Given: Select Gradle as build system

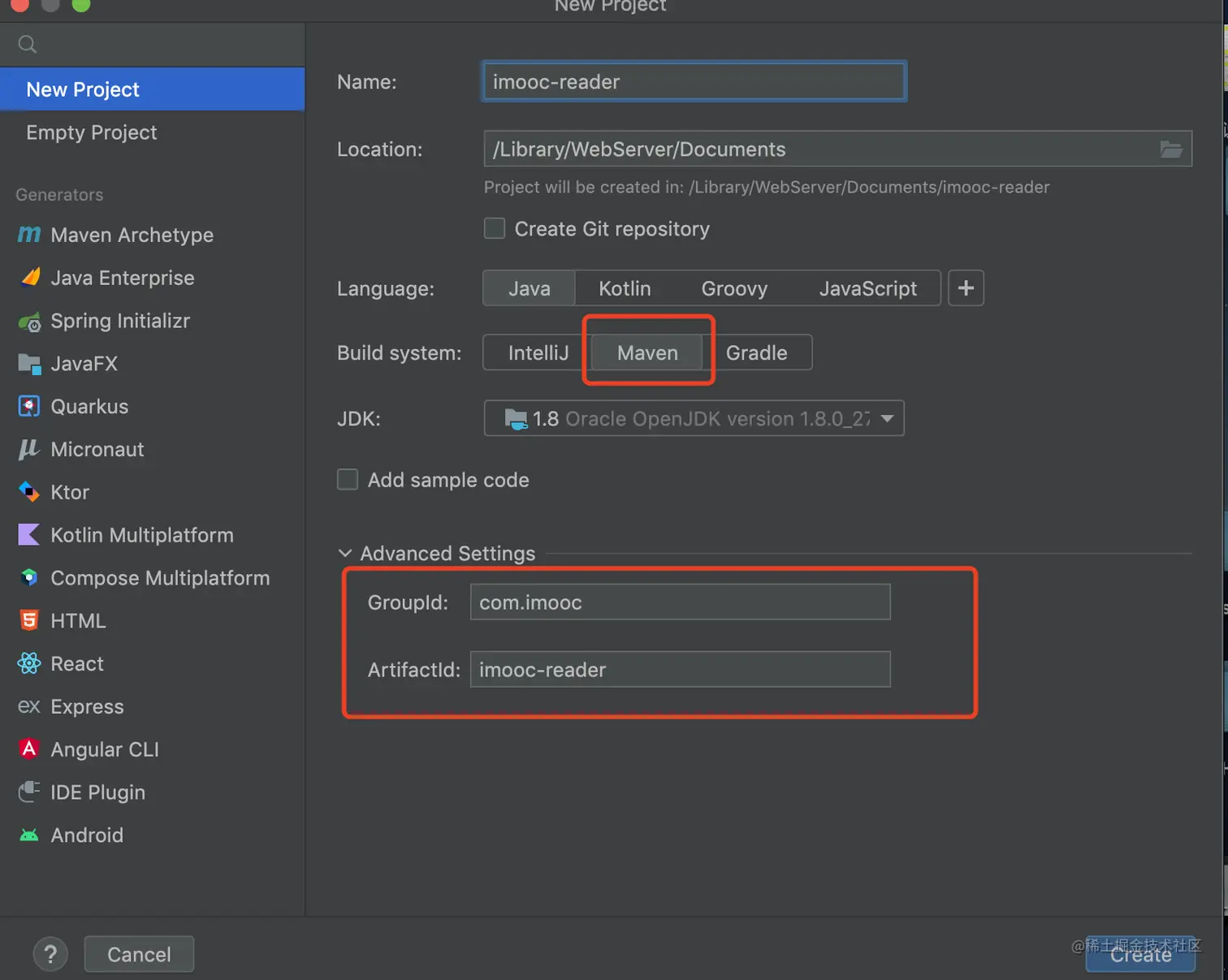Looking at the screenshot, I should click(756, 353).
